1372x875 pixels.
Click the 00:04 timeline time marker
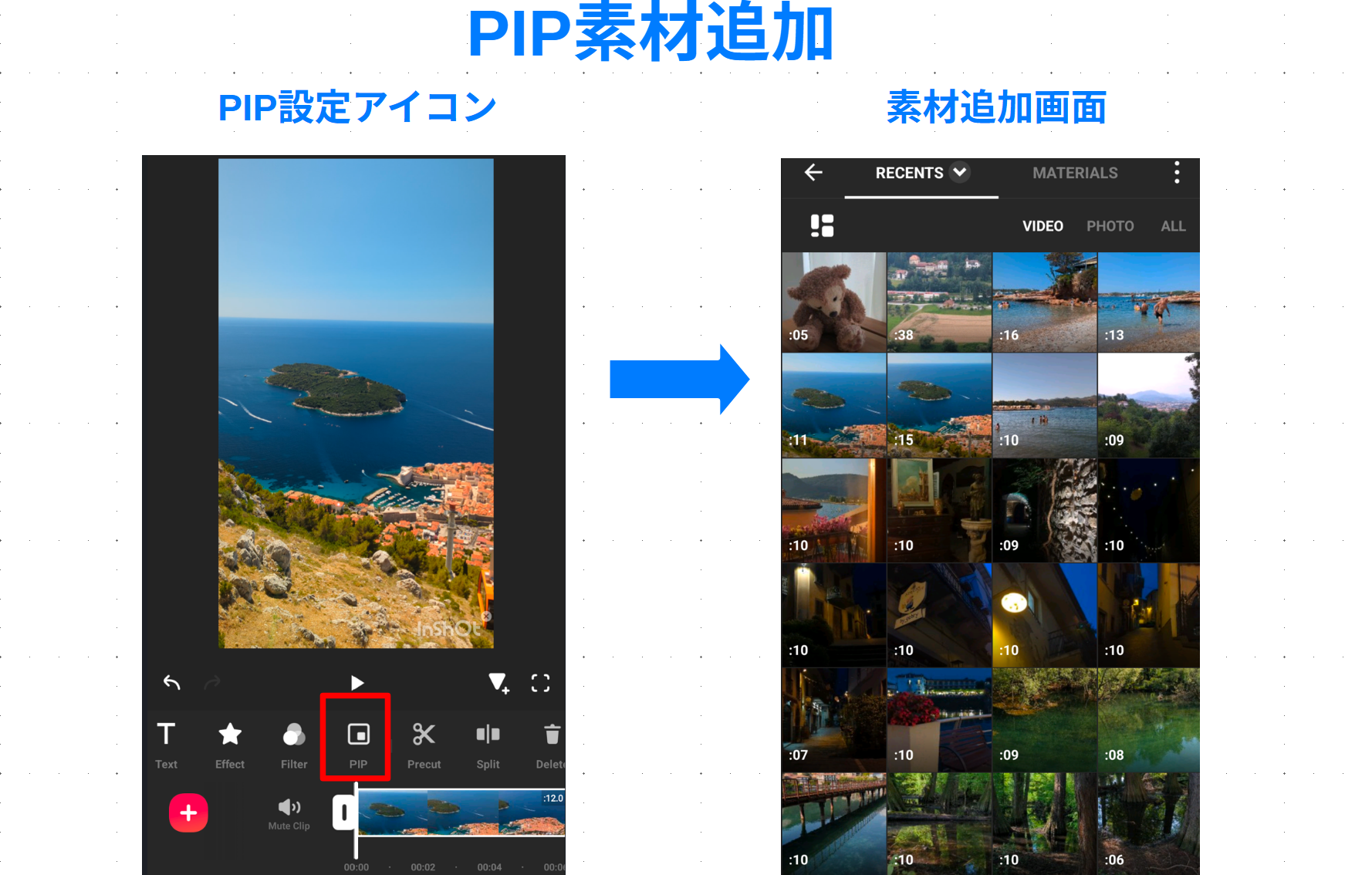pos(489,867)
